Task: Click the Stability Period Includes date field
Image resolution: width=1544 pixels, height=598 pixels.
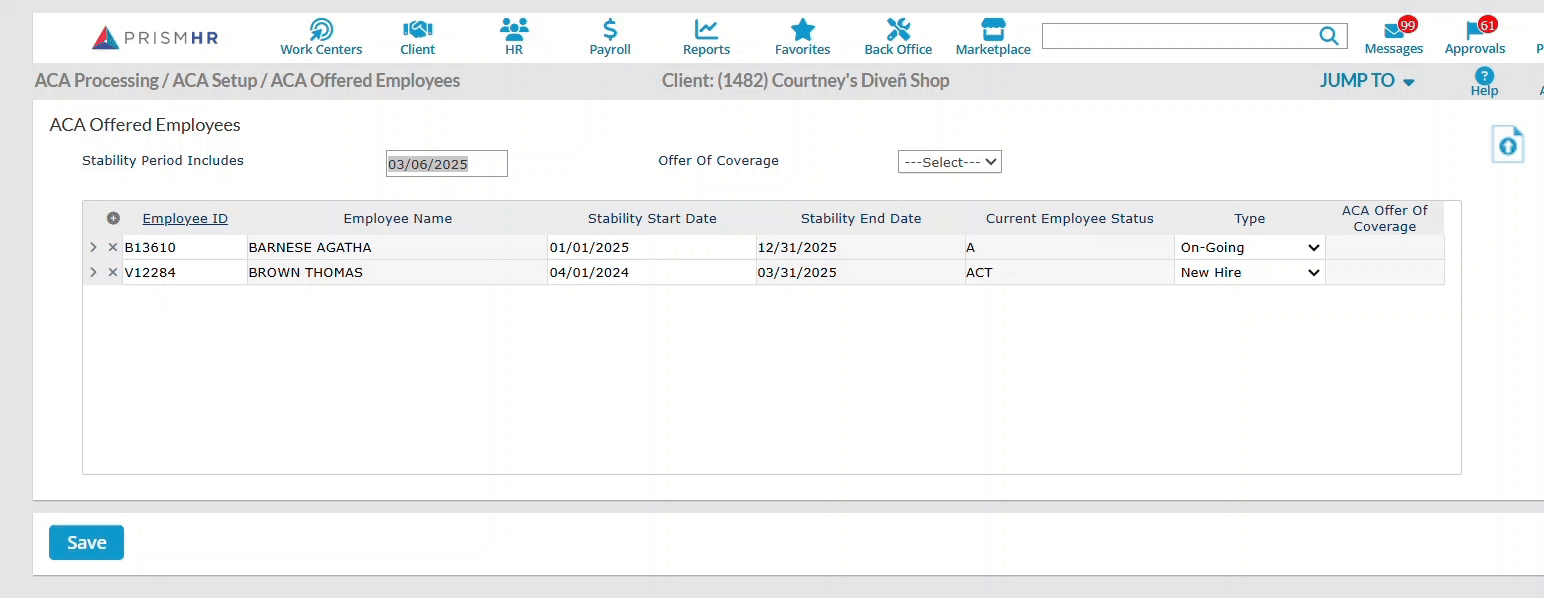Action: [446, 164]
